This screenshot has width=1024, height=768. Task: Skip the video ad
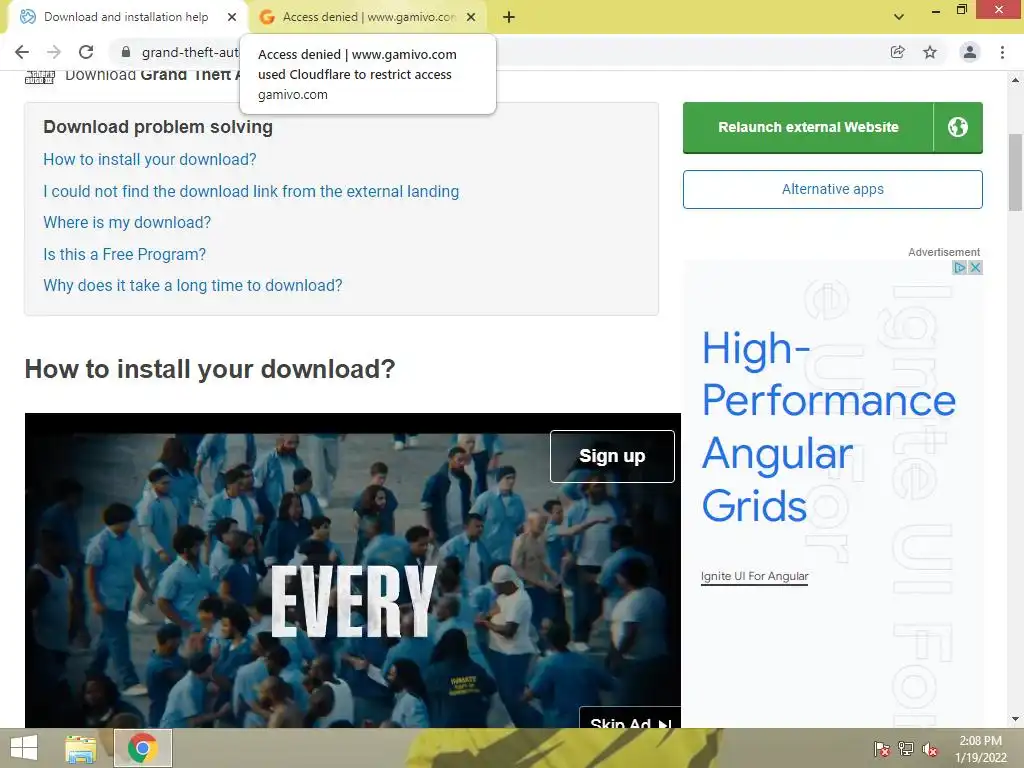click(630, 718)
